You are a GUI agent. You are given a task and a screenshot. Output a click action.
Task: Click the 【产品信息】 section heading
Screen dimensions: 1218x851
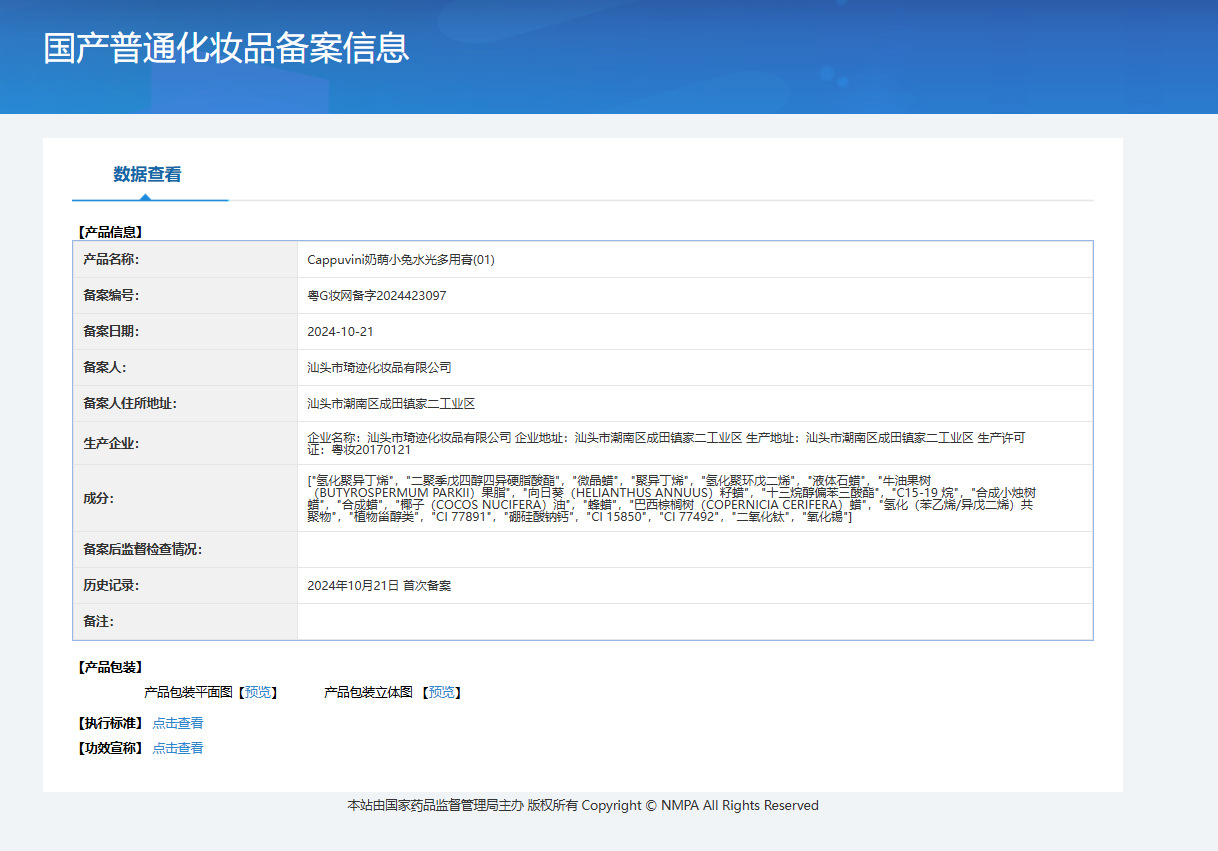click(x=111, y=232)
